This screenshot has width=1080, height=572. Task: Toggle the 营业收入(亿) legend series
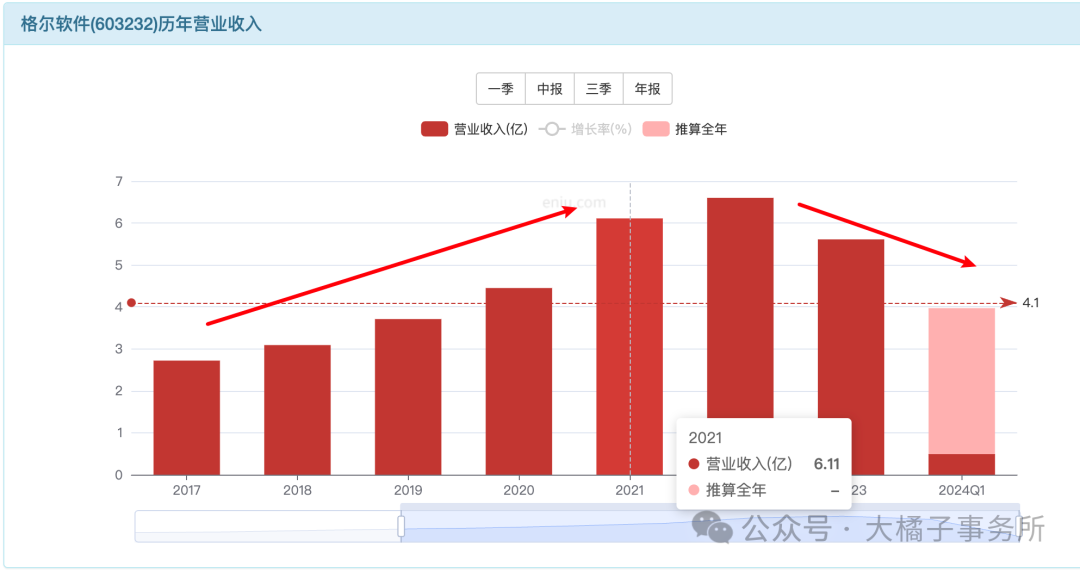(474, 129)
